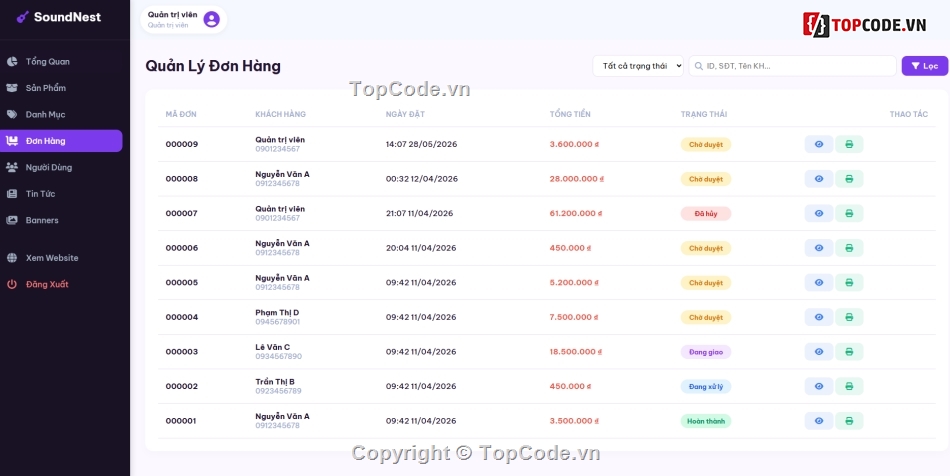950x476 pixels.
Task: Go to Sản Phẩm in the sidebar
Action: [61, 88]
